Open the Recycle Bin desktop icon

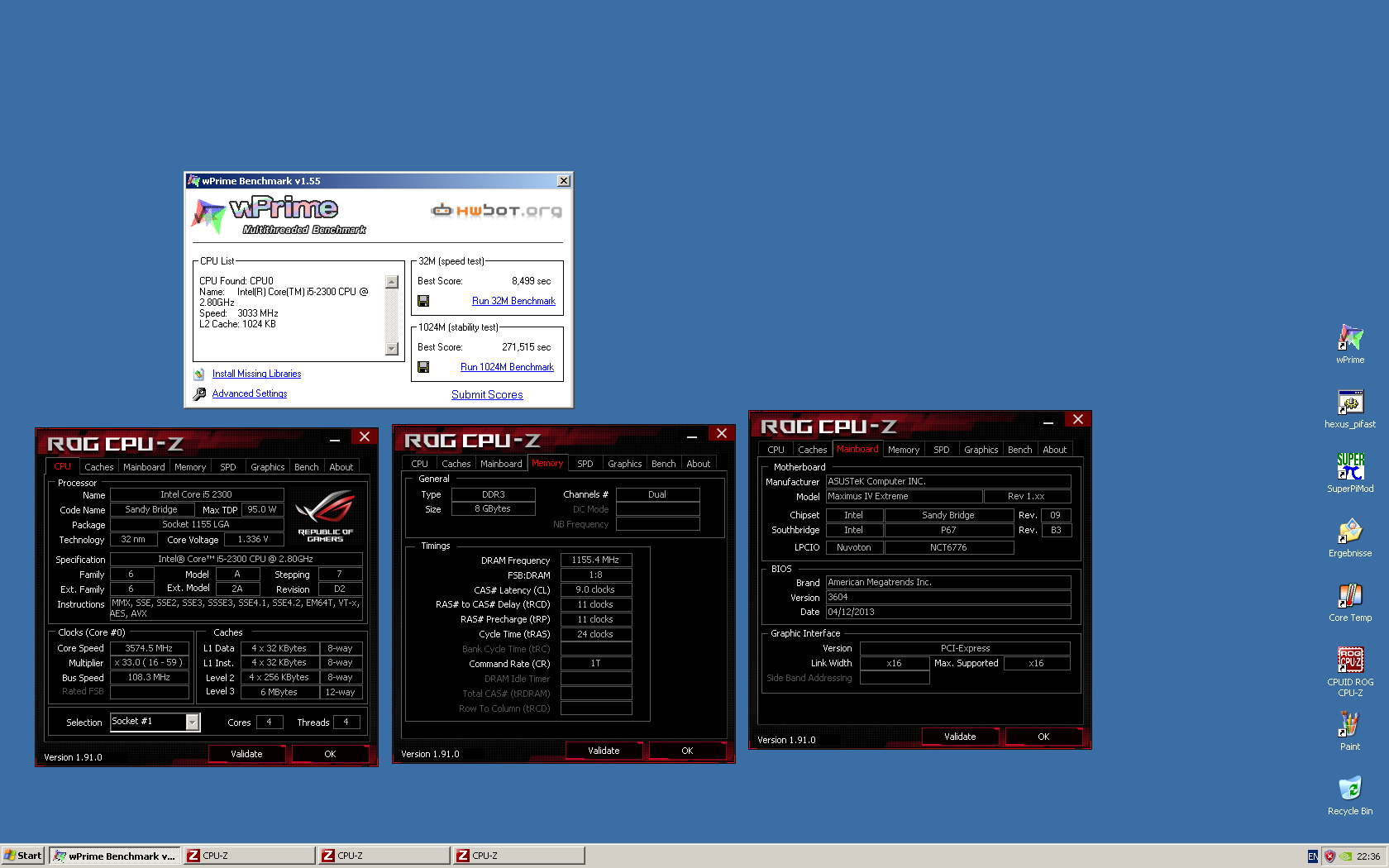1350,795
